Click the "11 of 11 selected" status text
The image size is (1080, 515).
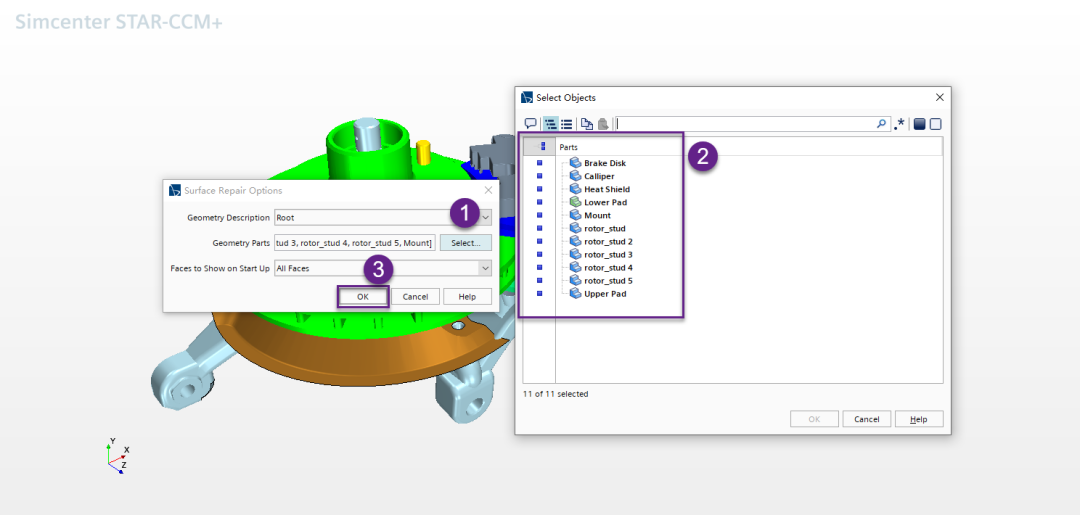(x=555, y=395)
